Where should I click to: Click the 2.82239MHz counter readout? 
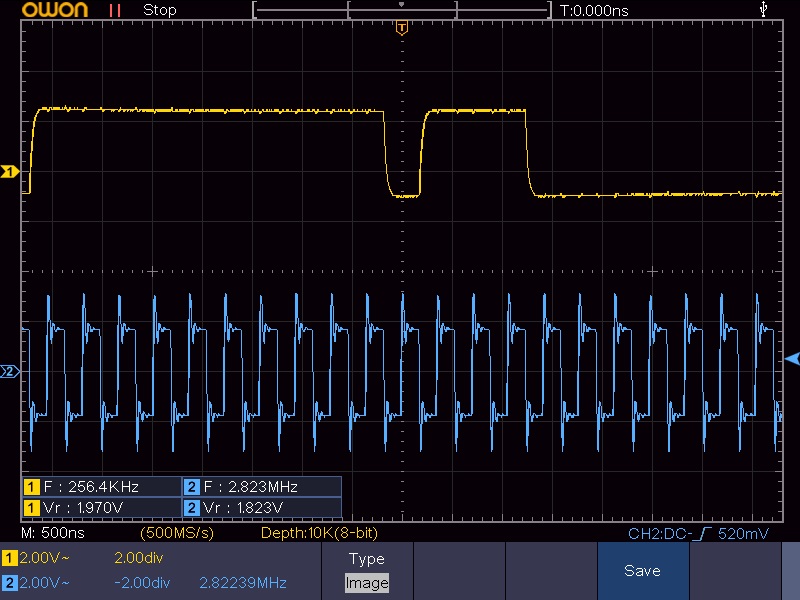(243, 582)
